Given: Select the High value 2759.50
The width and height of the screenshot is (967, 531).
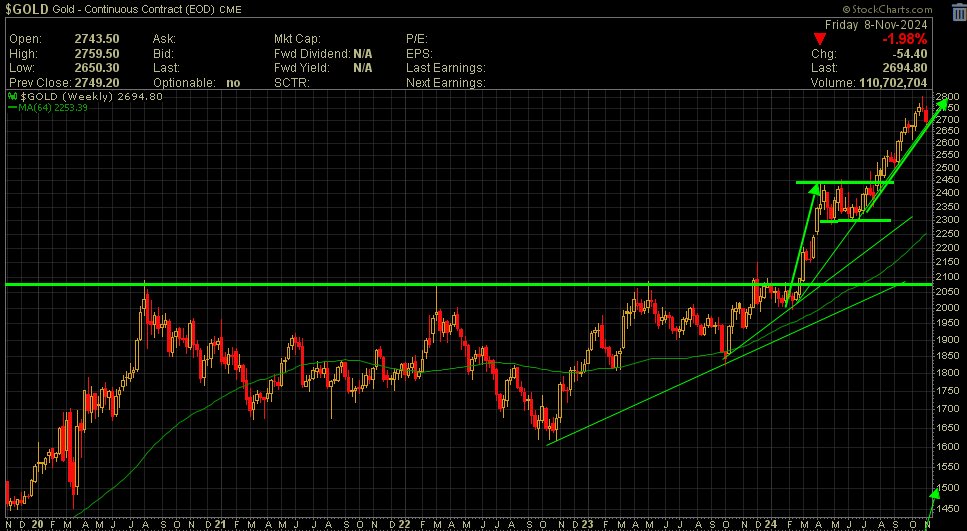Looking at the screenshot, I should point(97,54).
